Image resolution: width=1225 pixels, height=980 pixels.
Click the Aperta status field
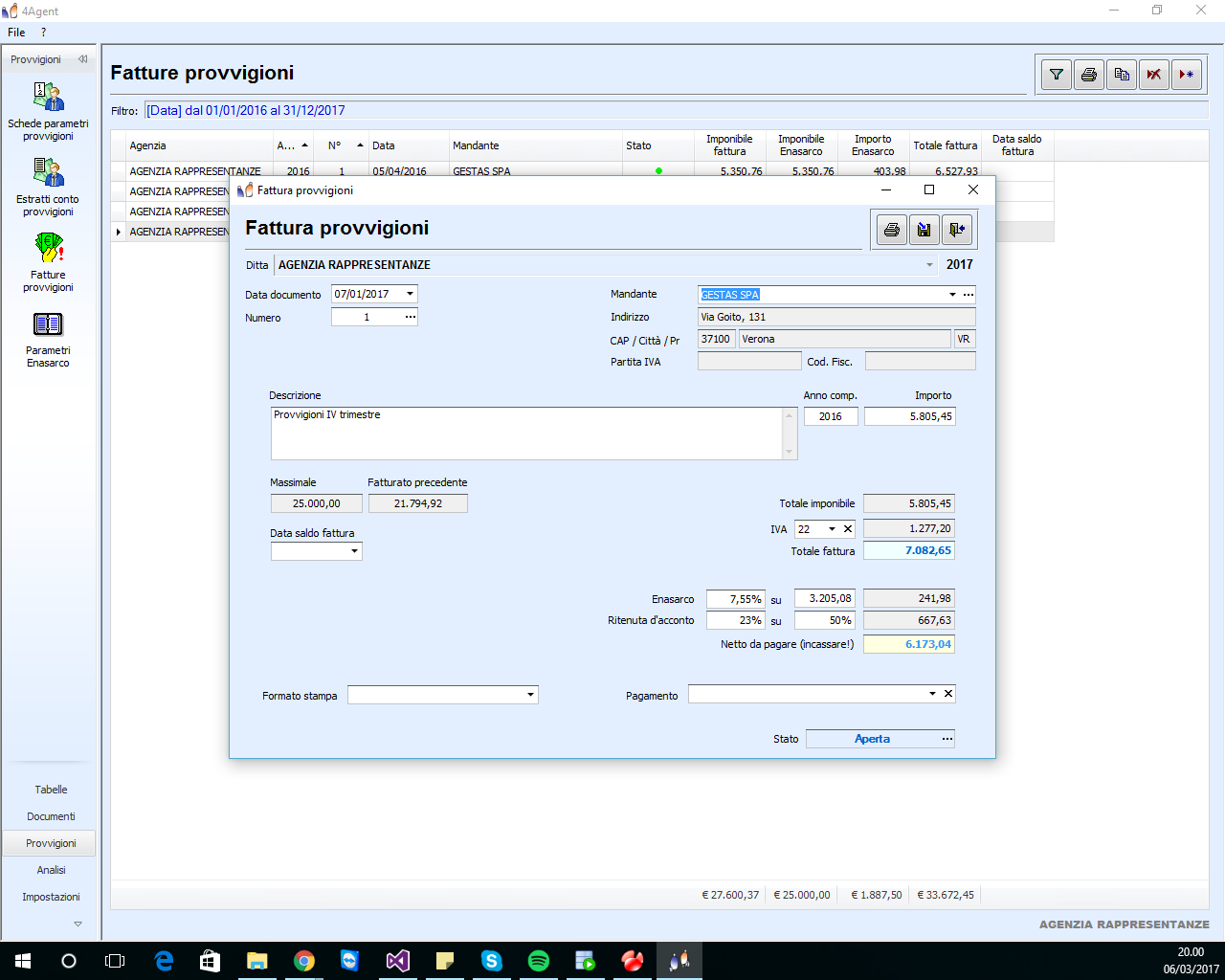click(x=872, y=739)
